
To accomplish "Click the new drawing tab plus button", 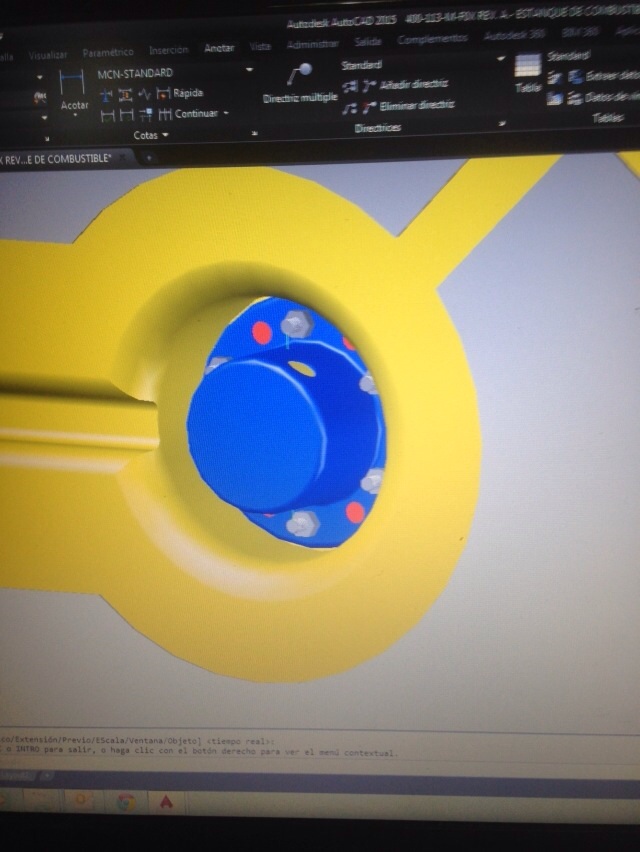I will pos(149,158).
